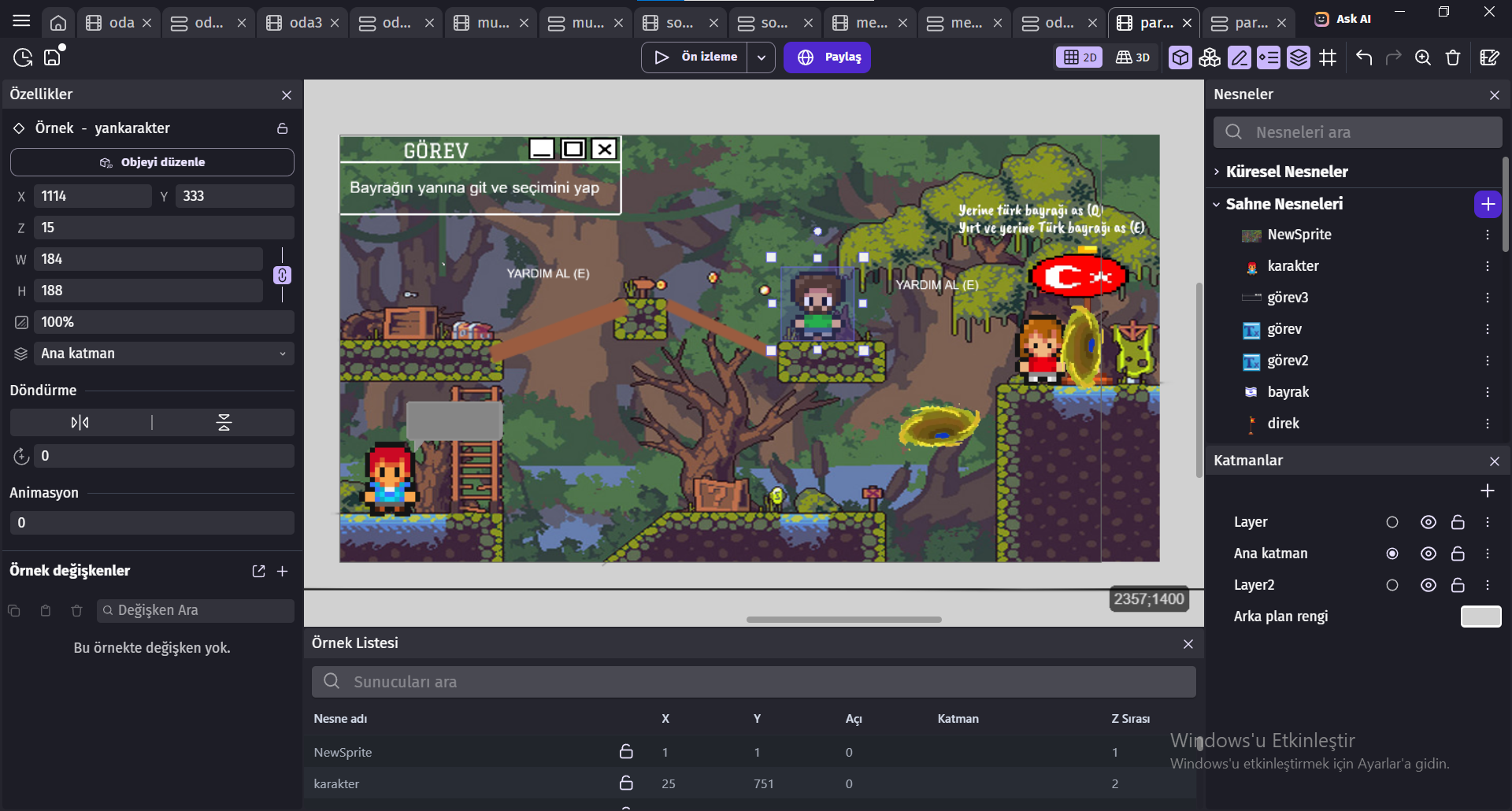The image size is (1512, 811).
Task: Delete the instance variable
Action: (x=76, y=611)
